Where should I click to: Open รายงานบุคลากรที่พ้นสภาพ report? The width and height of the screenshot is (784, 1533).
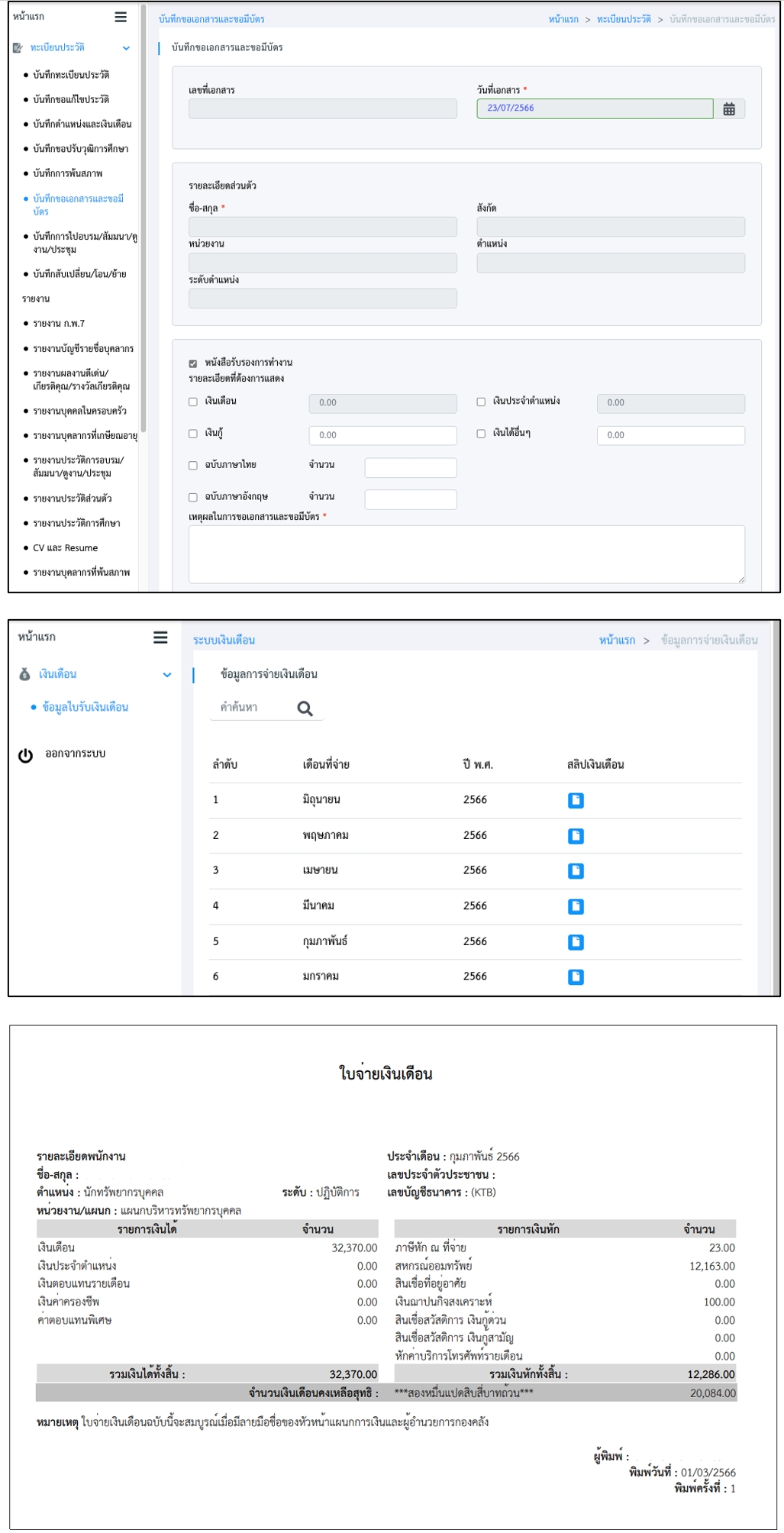pos(82,573)
